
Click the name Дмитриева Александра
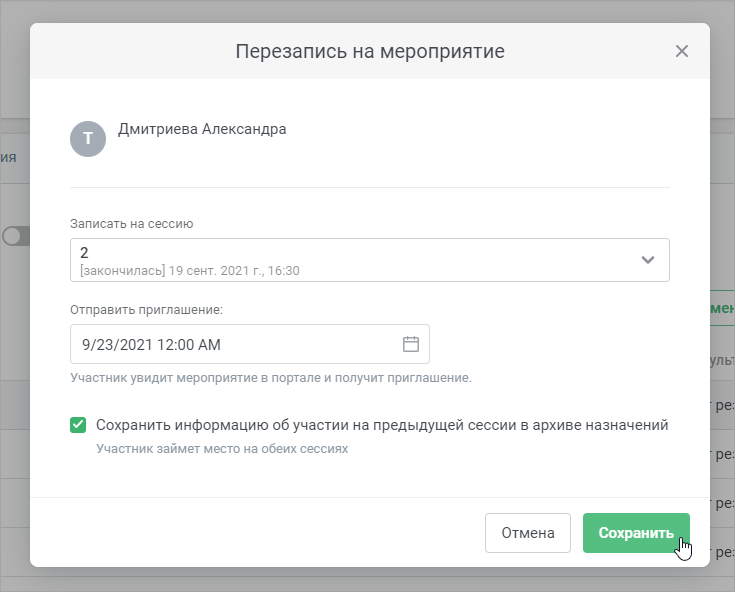202,129
